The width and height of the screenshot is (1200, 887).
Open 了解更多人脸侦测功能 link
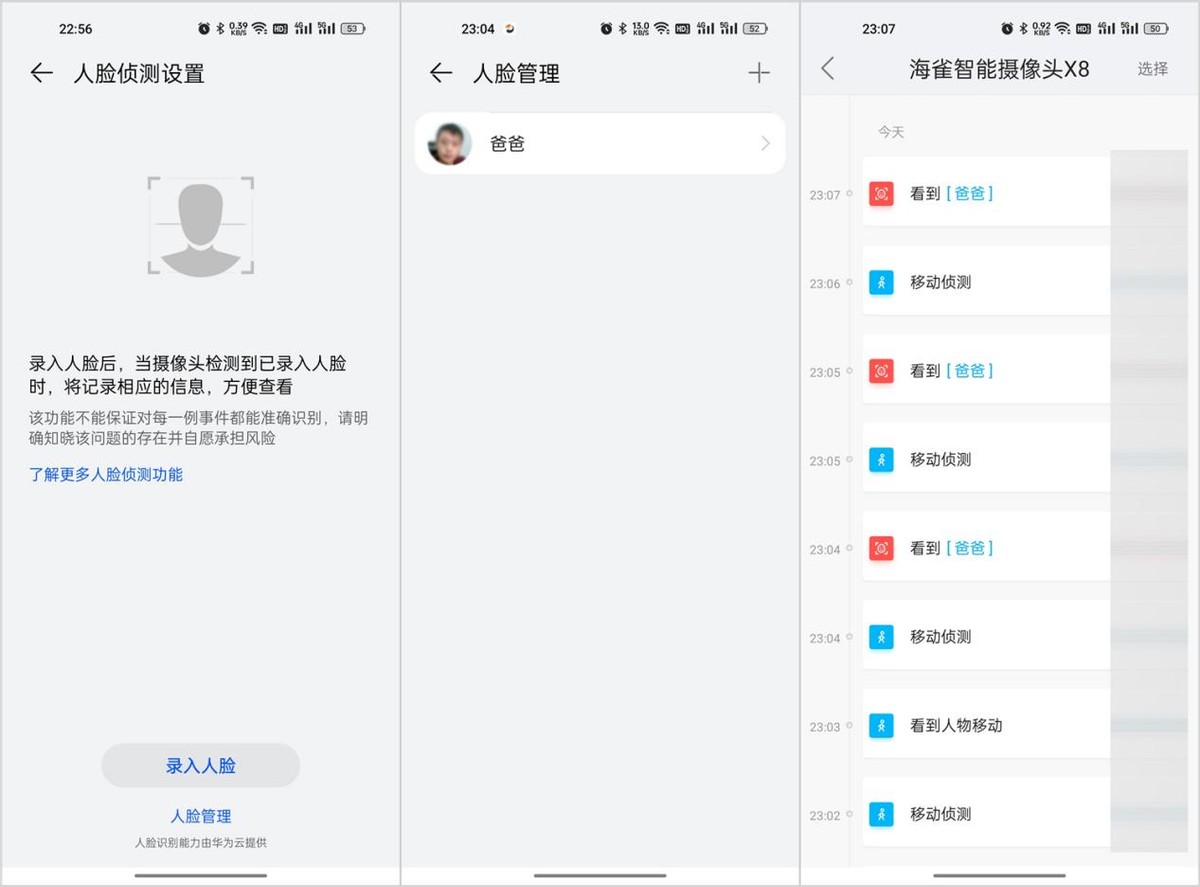(106, 474)
